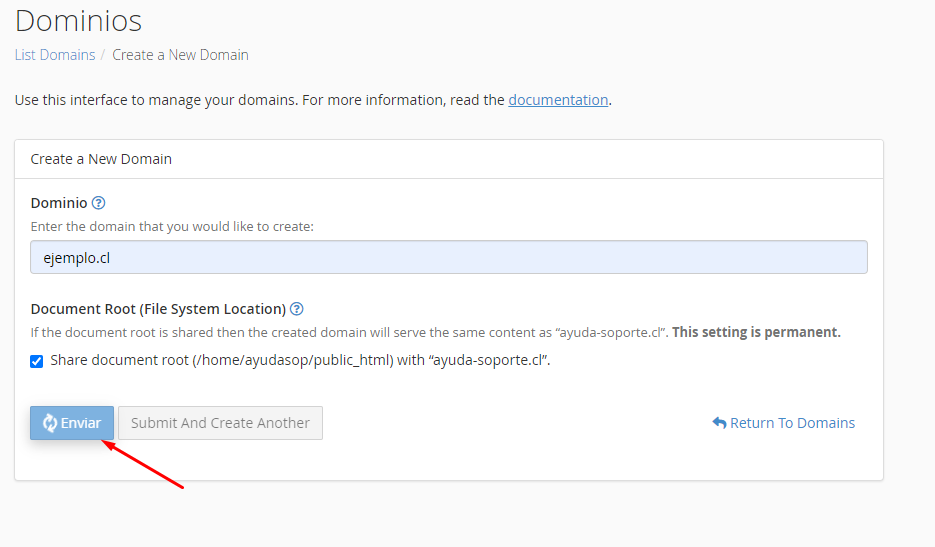Select the Create a New Domain breadcrumb
Viewport: 935px width, 547px height.
tap(180, 55)
